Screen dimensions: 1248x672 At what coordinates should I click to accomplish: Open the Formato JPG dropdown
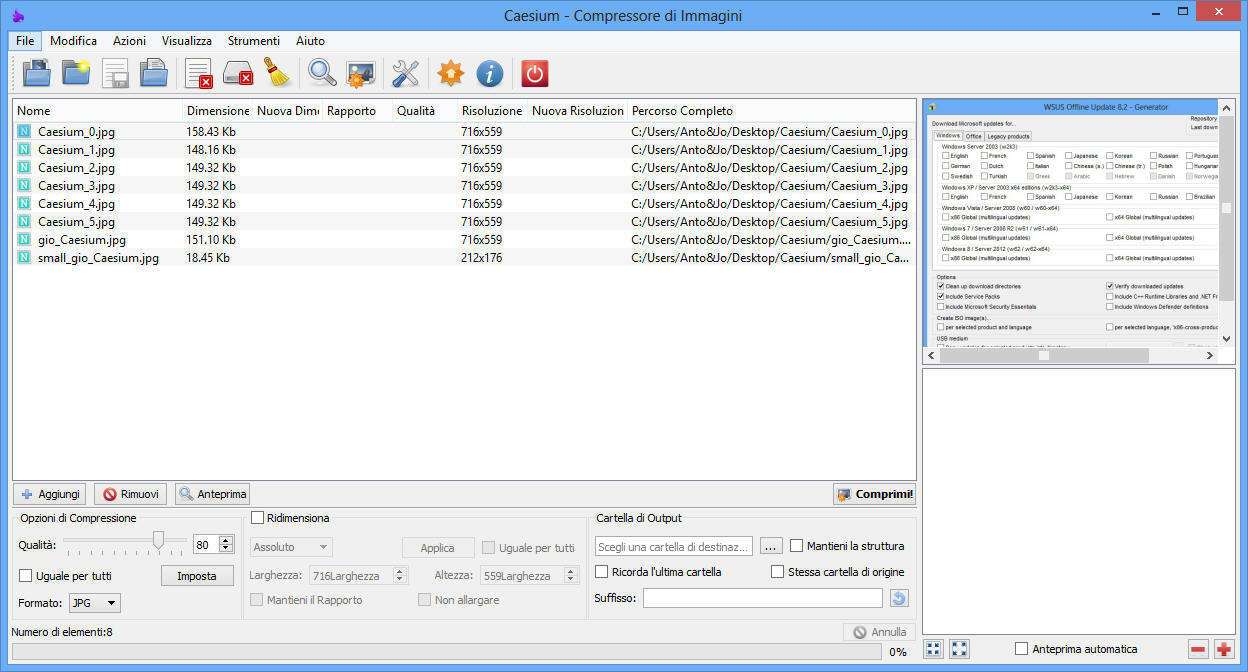click(95, 603)
